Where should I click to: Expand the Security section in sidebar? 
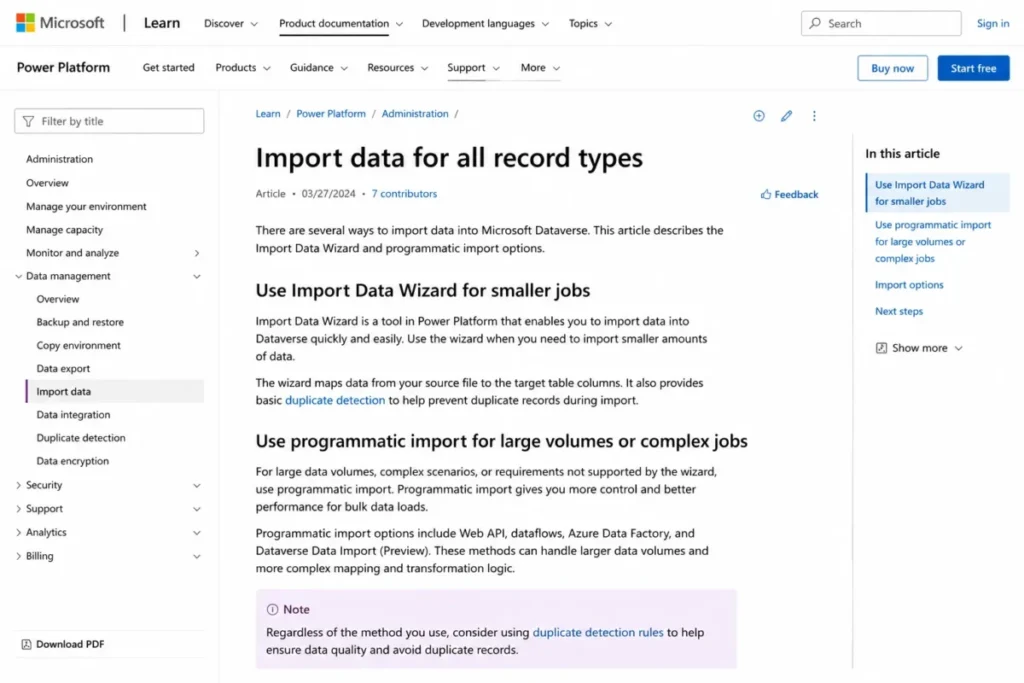pyautogui.click(x=18, y=485)
